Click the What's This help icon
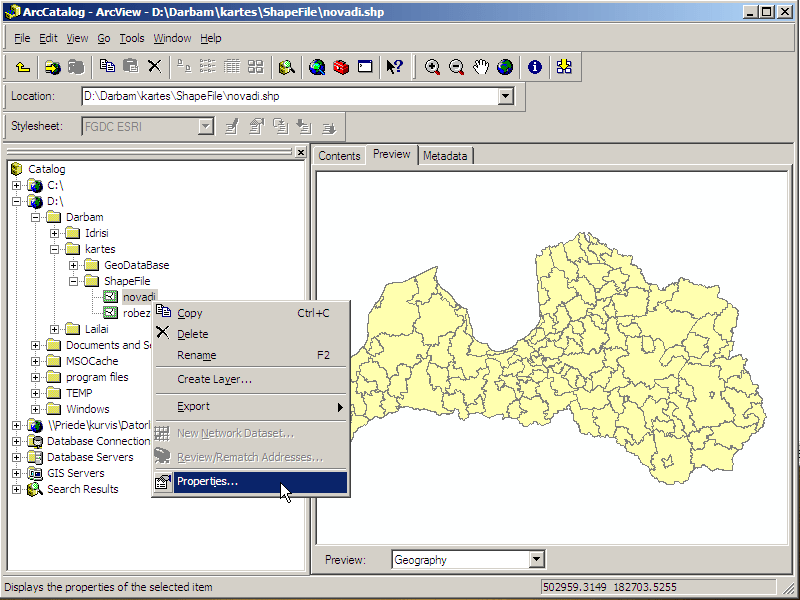The height and width of the screenshot is (600, 800). 394,67
